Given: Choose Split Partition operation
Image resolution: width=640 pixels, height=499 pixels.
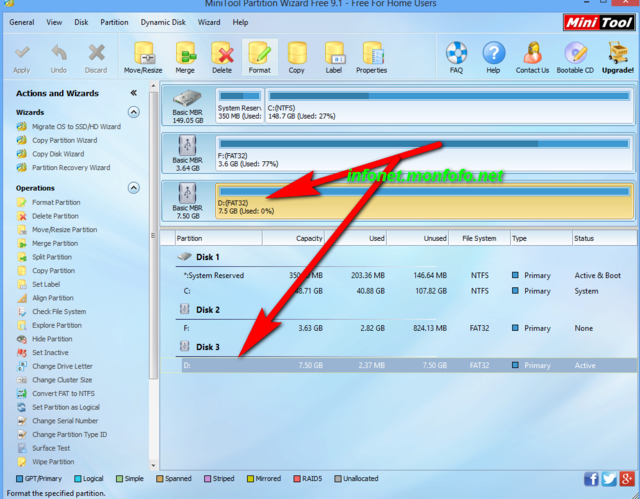Looking at the screenshot, I should point(52,257).
